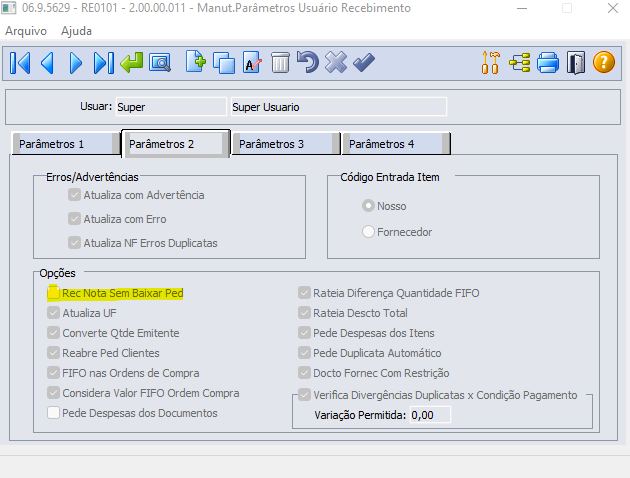Minimize the RE0101 window

pyautogui.click(x=522, y=8)
